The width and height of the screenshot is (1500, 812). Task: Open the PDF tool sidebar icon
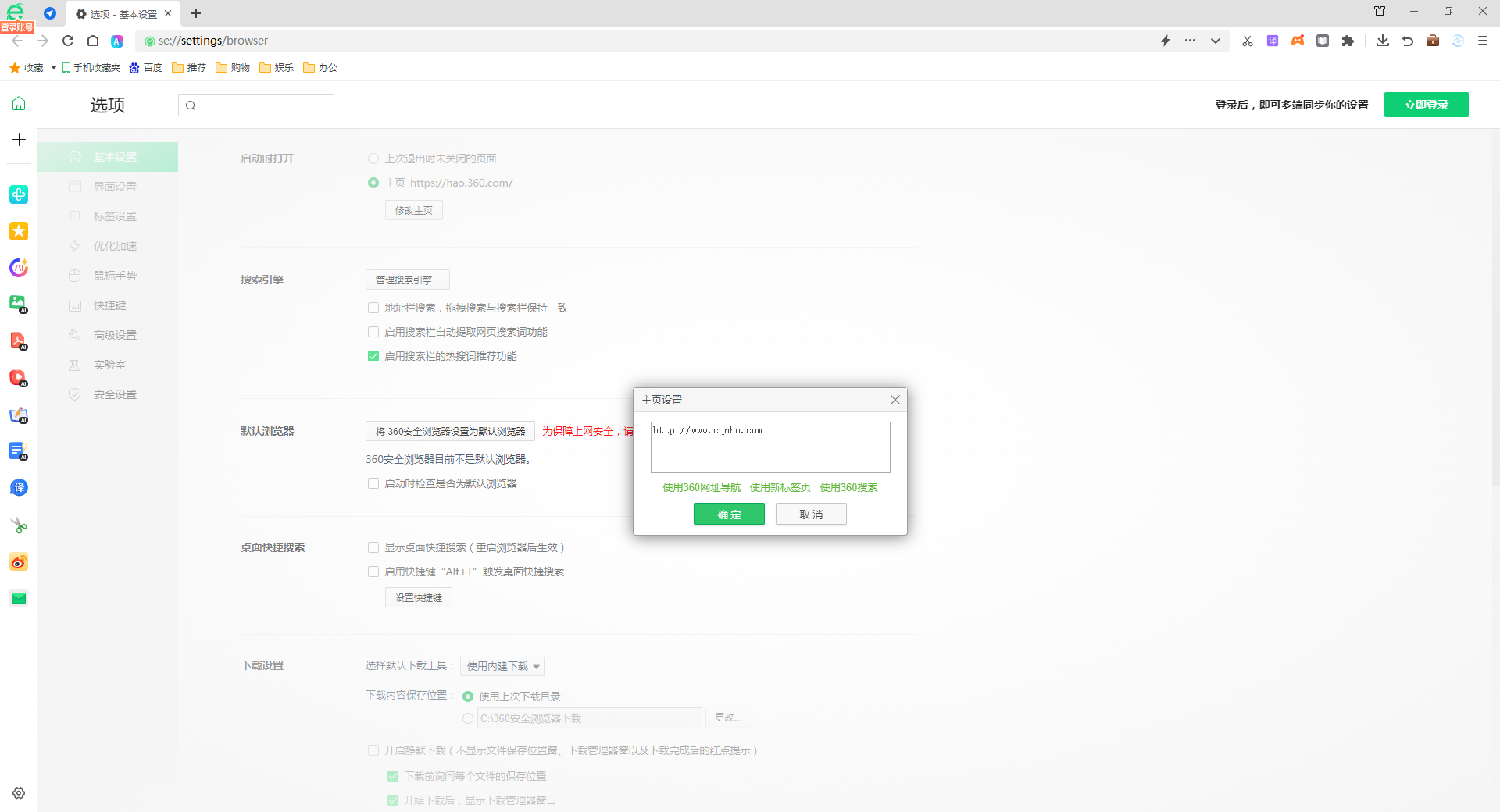tap(19, 341)
